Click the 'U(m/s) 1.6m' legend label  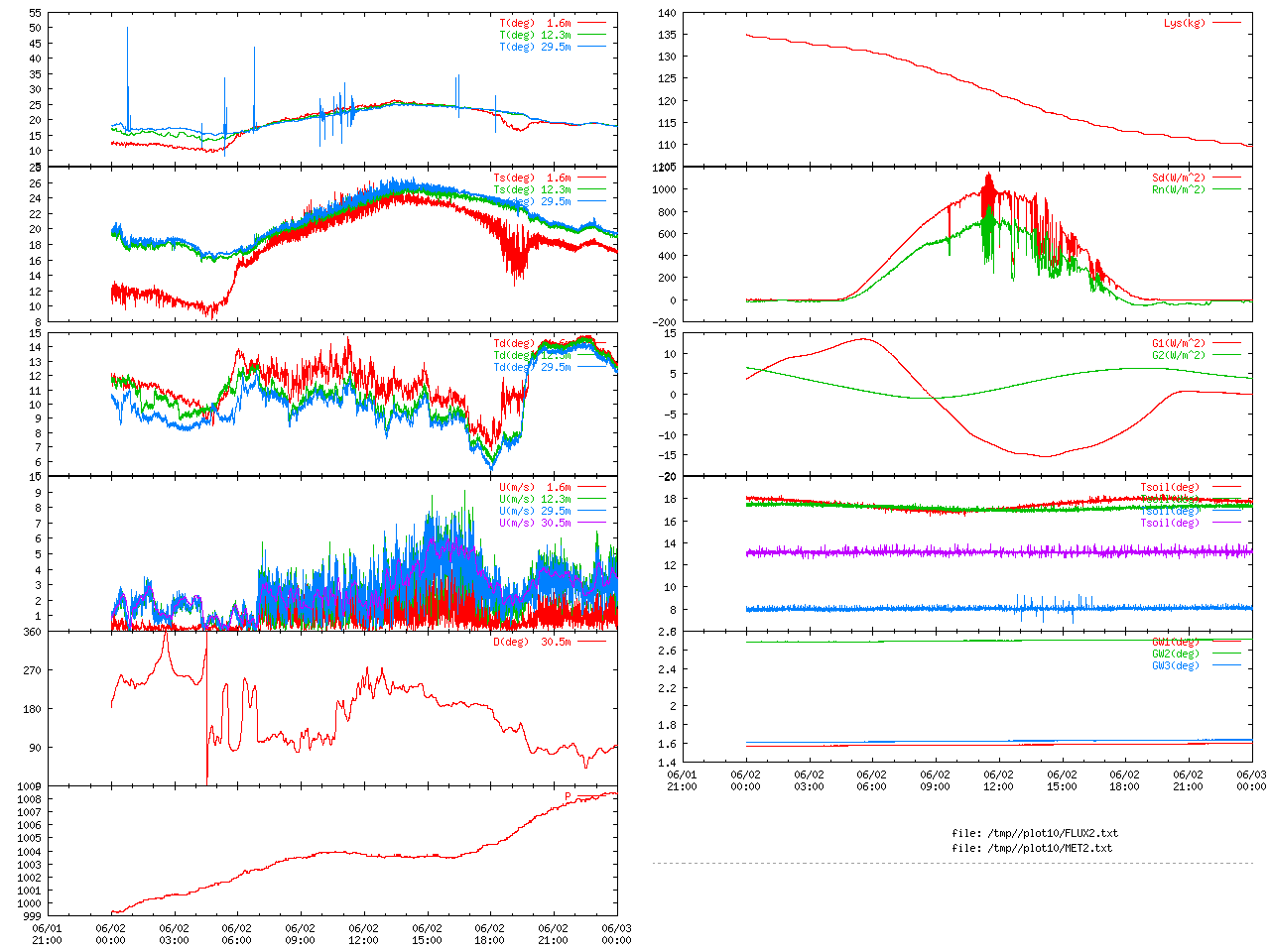pyautogui.click(x=535, y=488)
